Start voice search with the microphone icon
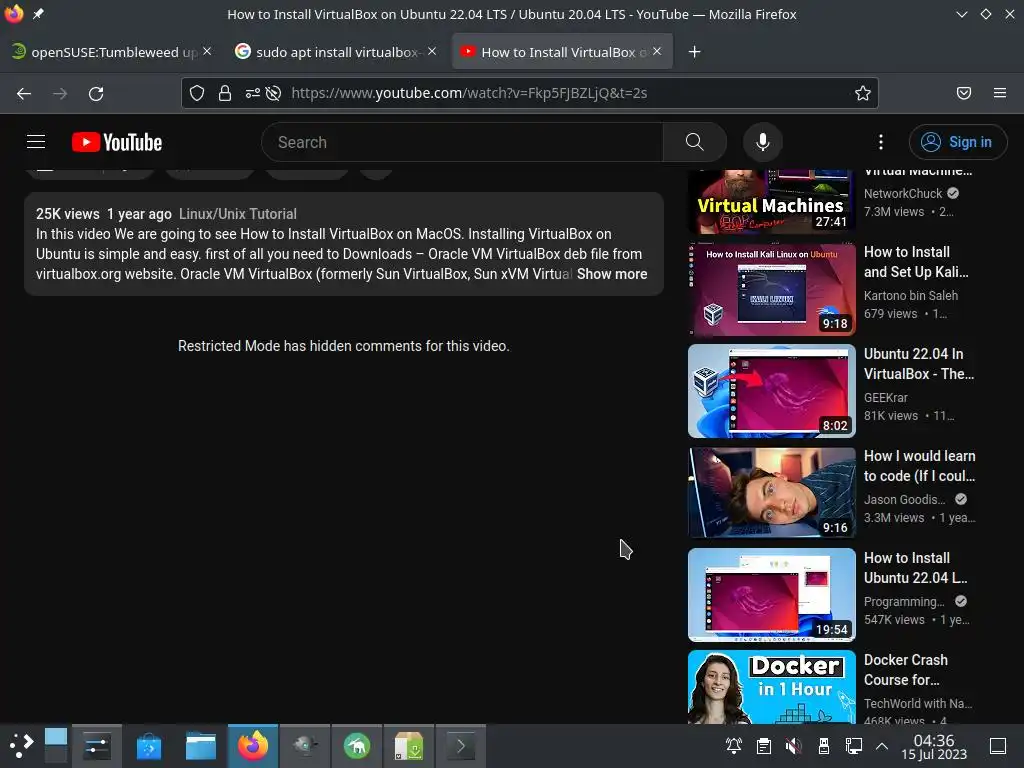Screen dimensions: 1024x768 click(762, 142)
